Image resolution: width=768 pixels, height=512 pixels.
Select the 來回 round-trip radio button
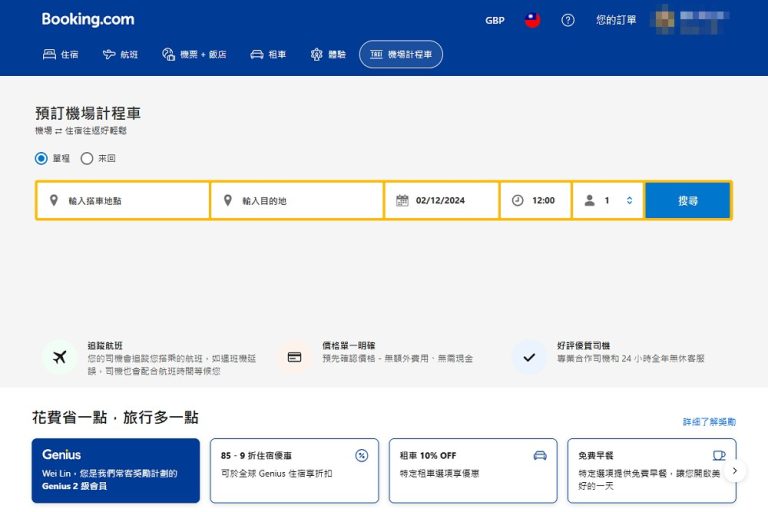pos(87,158)
